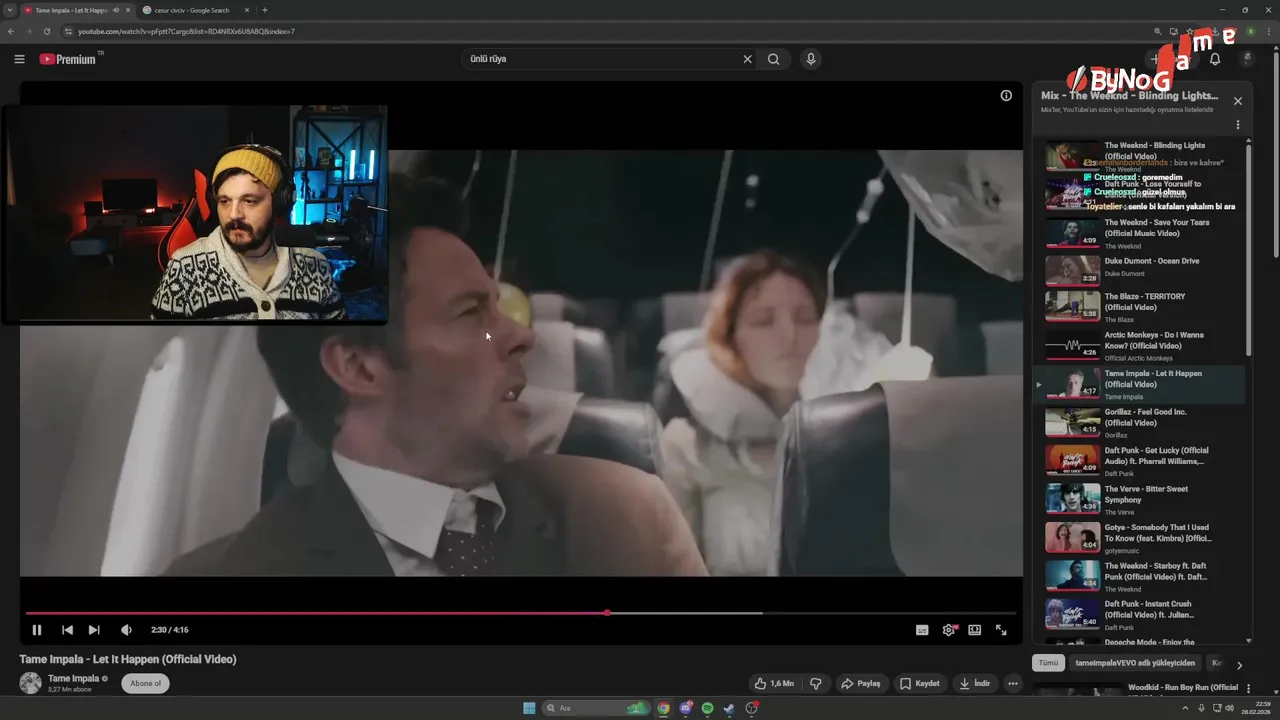Close the Mix playlist panel
This screenshot has width=1280, height=720.
click(1238, 101)
